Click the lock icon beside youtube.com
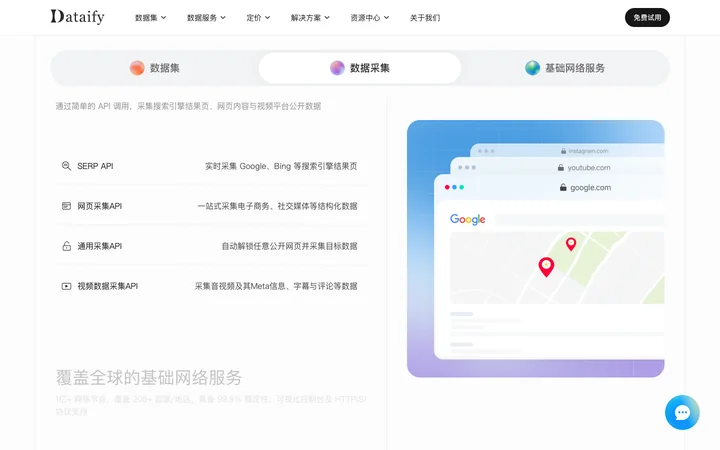Viewport: 720px width, 450px height. tap(561, 168)
